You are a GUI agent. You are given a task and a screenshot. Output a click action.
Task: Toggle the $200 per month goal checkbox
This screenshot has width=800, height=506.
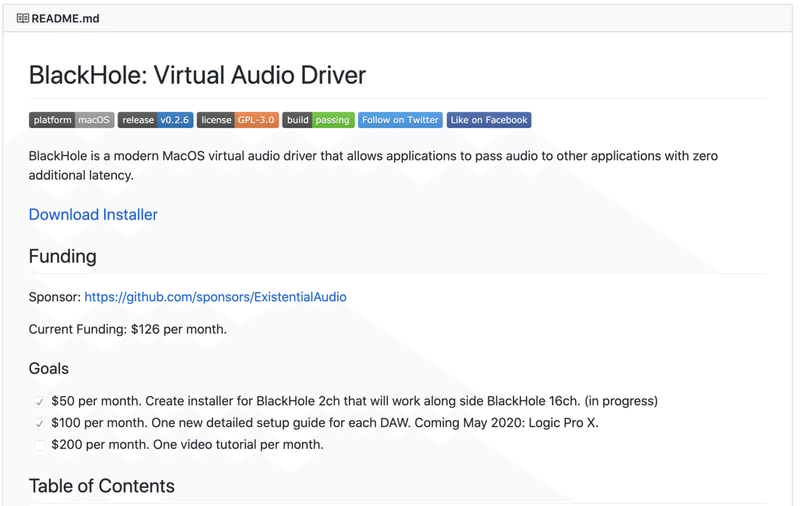tap(39, 445)
